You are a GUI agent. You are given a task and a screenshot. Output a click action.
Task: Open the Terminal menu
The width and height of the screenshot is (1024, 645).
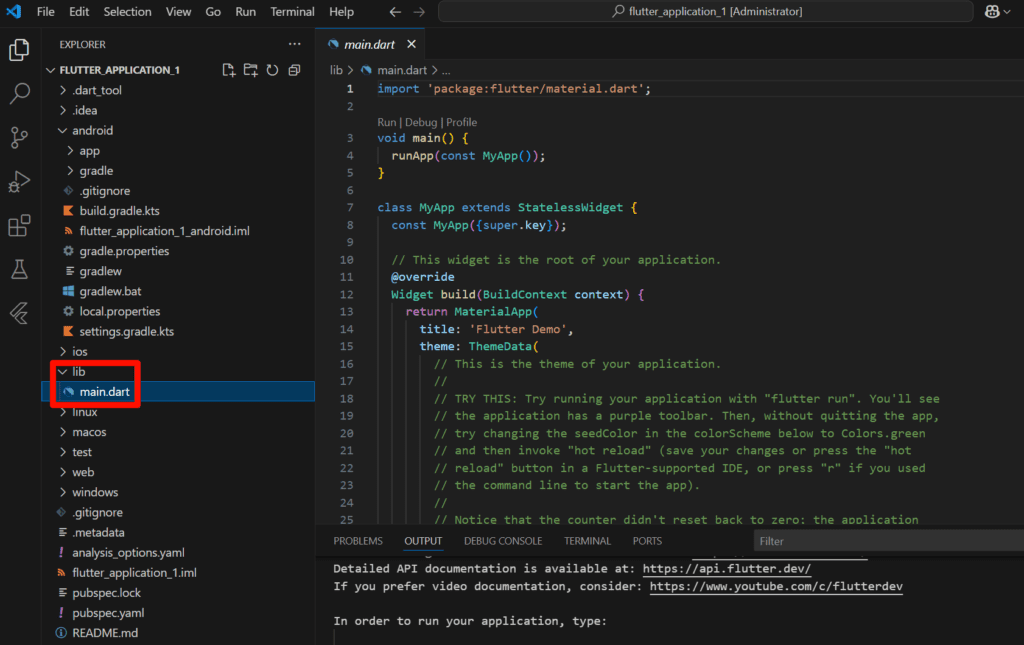point(292,12)
